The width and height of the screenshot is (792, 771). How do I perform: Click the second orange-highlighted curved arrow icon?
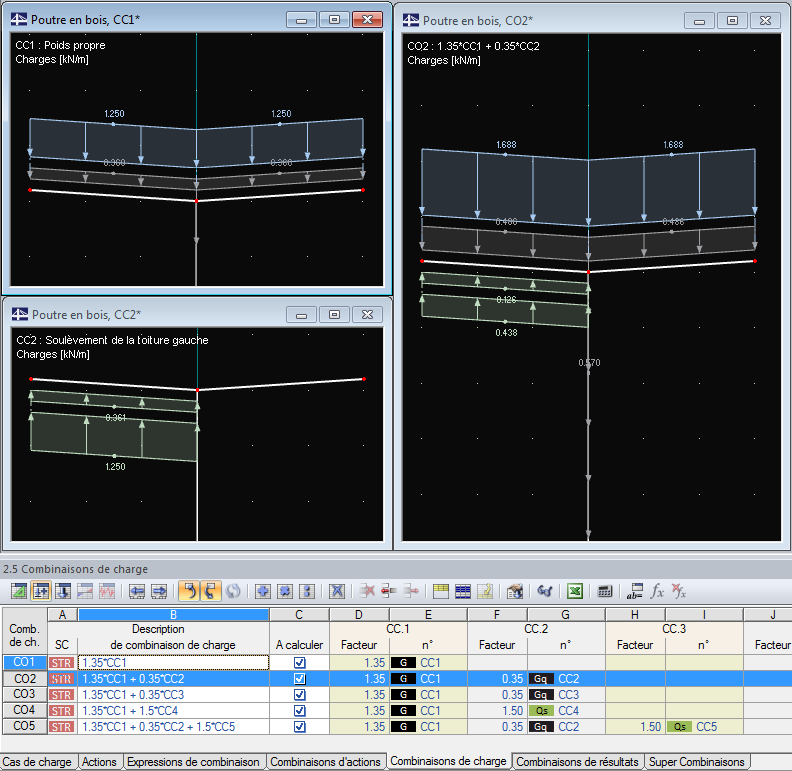pyautogui.click(x=211, y=591)
